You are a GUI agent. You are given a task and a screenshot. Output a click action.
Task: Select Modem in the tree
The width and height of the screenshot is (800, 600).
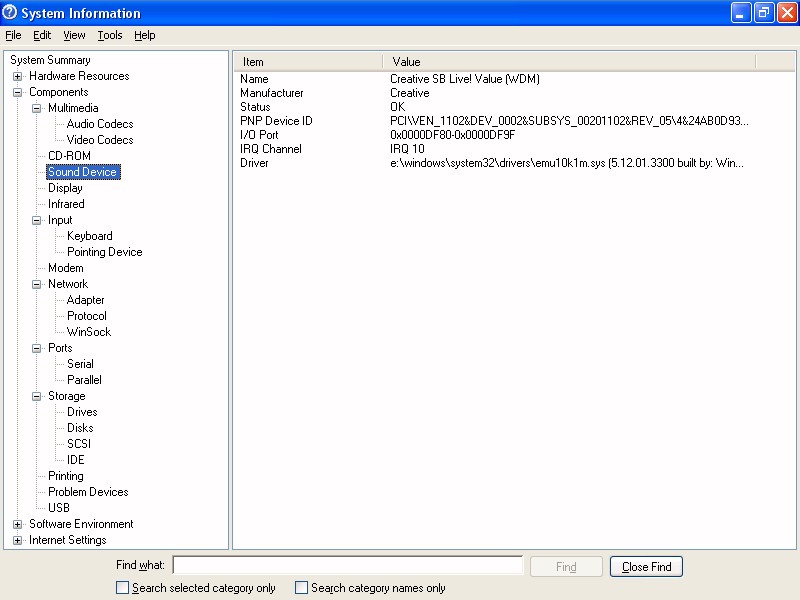66,268
